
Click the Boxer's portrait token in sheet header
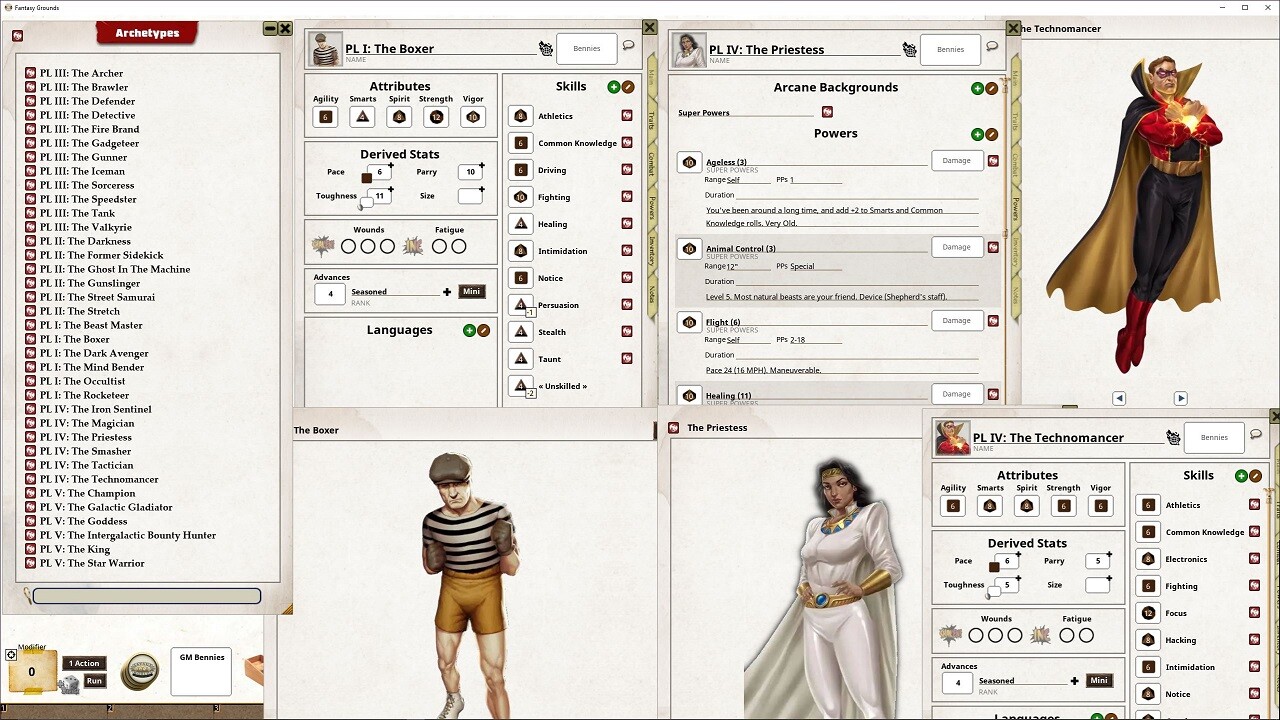click(x=326, y=49)
